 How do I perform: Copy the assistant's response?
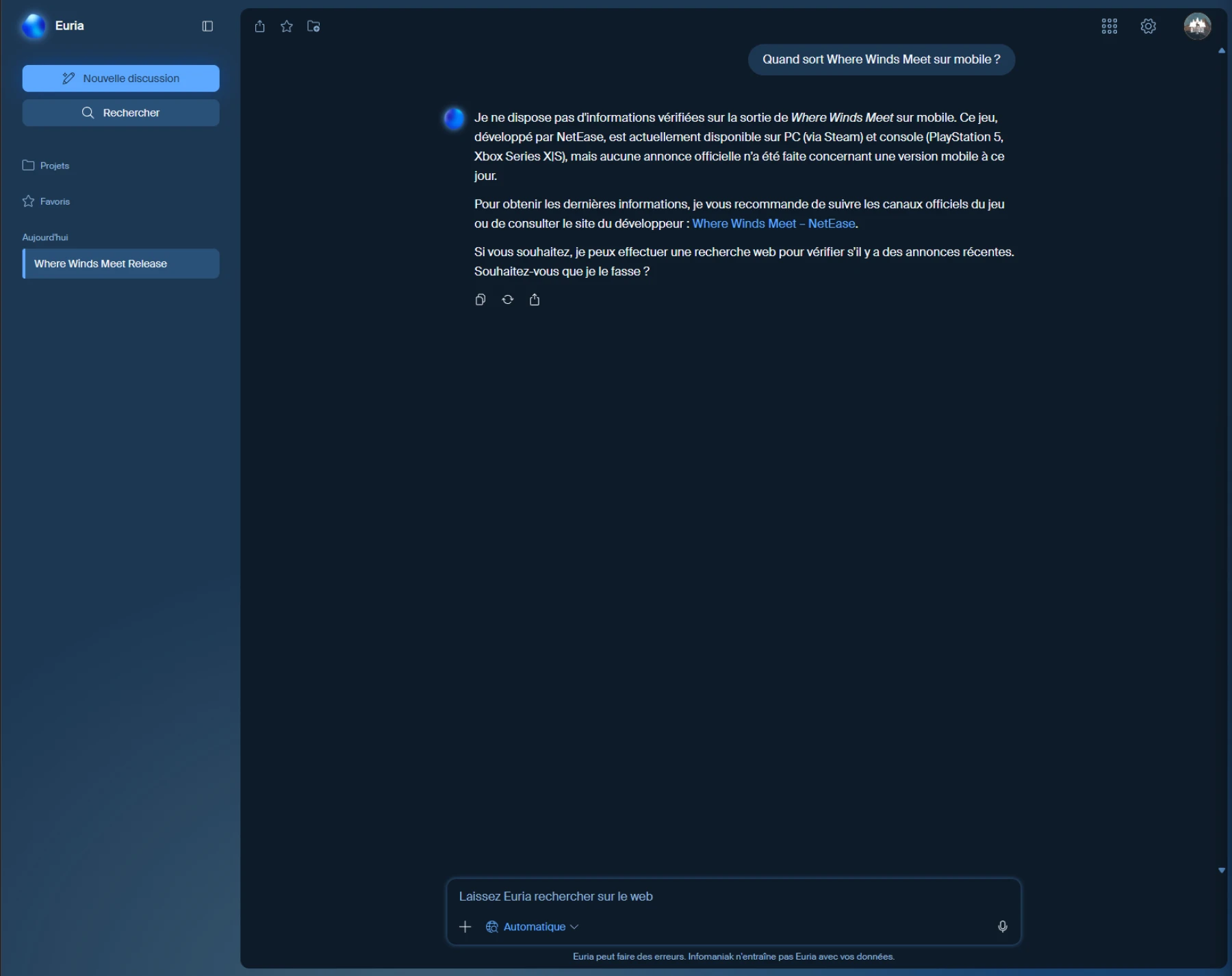[x=480, y=300]
